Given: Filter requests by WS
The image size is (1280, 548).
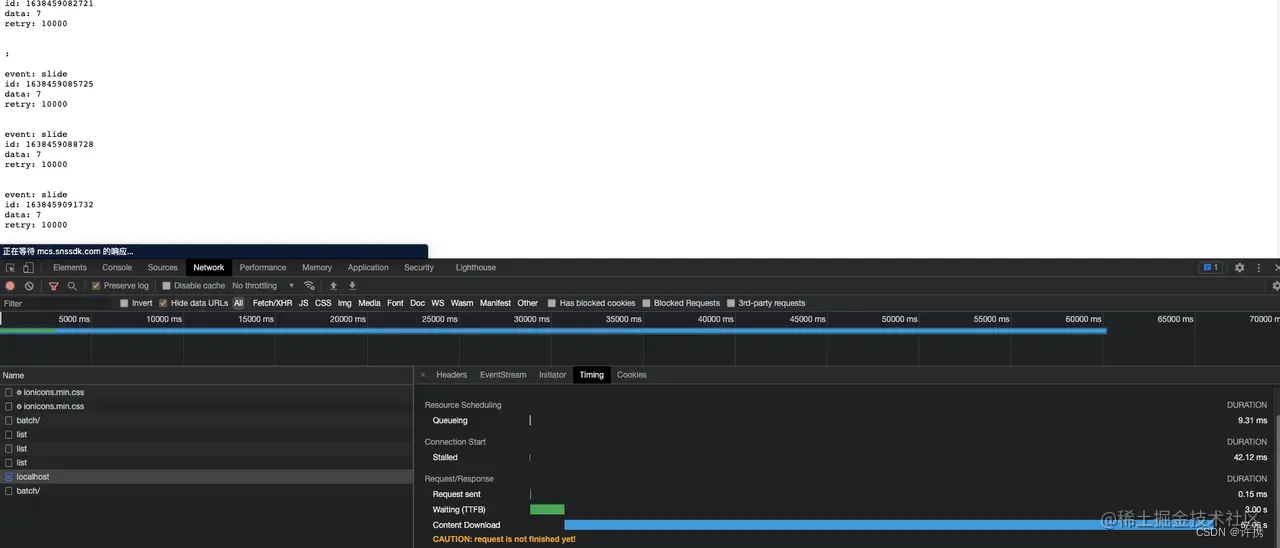Looking at the screenshot, I should [438, 303].
